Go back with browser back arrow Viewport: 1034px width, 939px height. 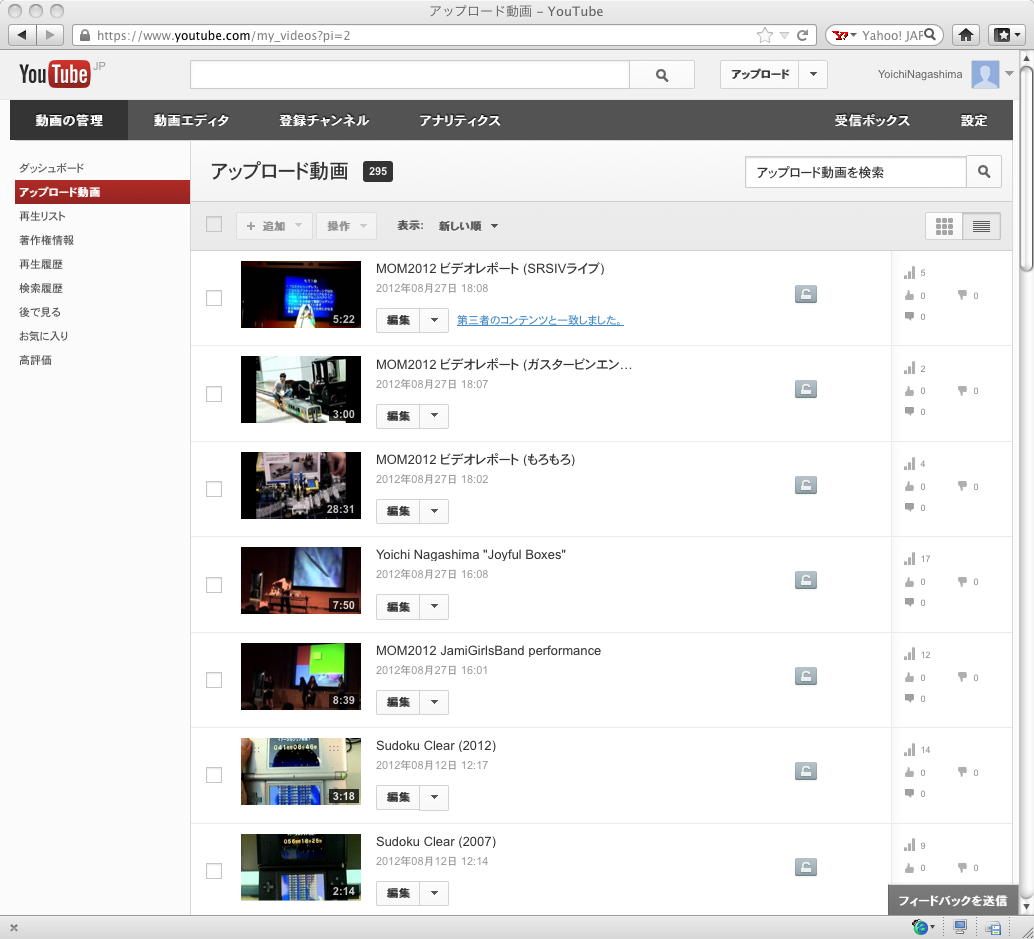pyautogui.click(x=22, y=35)
